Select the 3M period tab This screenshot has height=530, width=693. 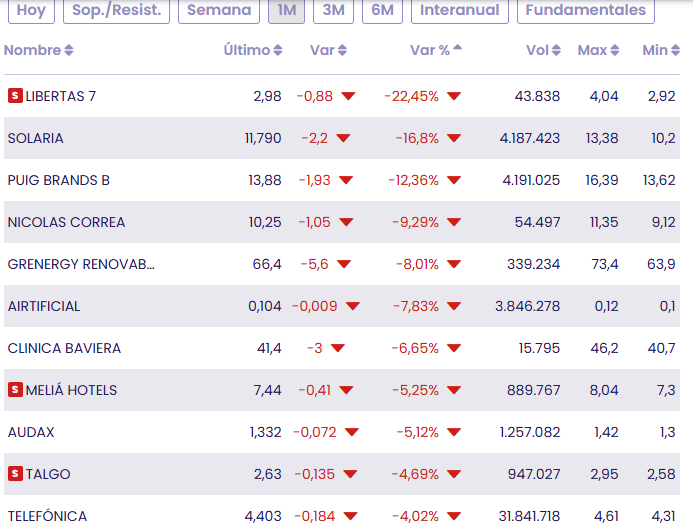tap(333, 10)
